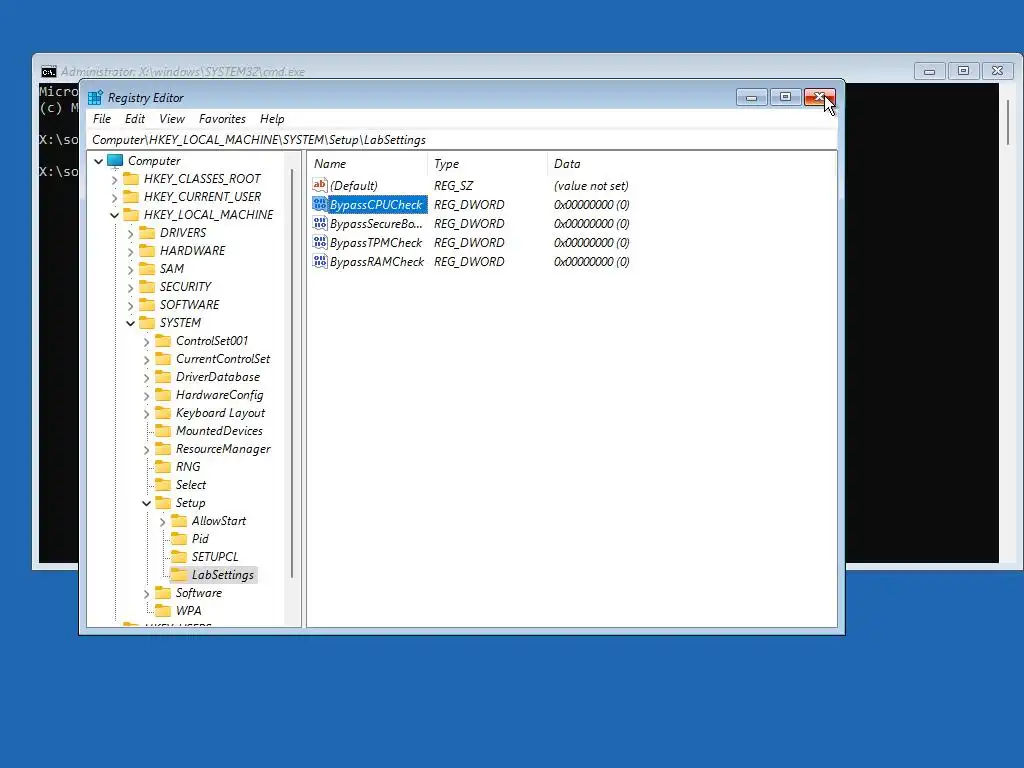Click the "(value not set)" data cell
Viewport: 1024px width, 768px height.
tap(591, 185)
